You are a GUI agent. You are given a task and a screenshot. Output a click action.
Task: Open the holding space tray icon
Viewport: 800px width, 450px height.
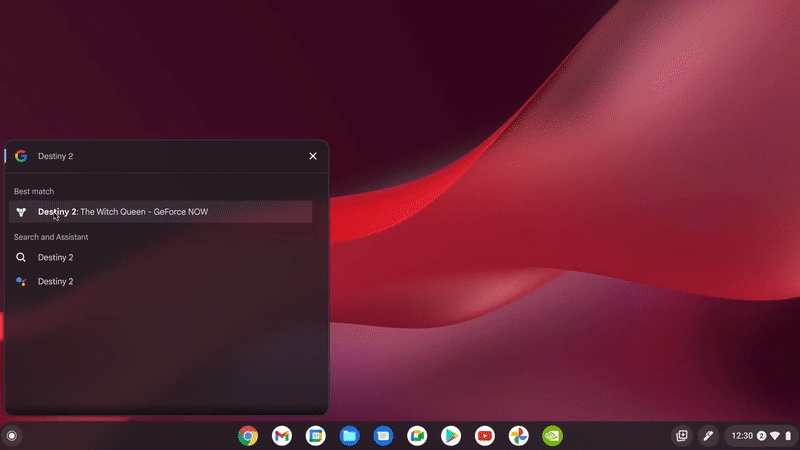coord(682,435)
